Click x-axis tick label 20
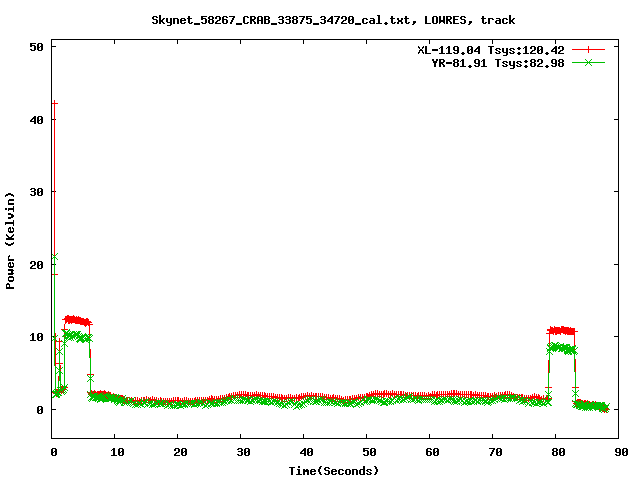This screenshot has width=640, height=480. coord(180,452)
